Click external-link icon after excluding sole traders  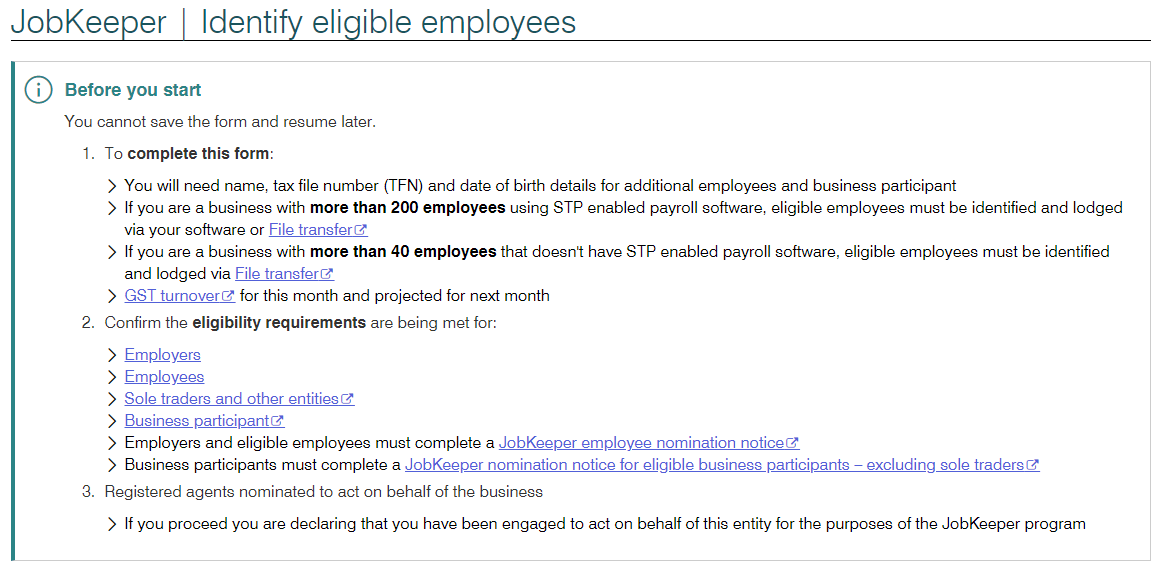[1033, 465]
